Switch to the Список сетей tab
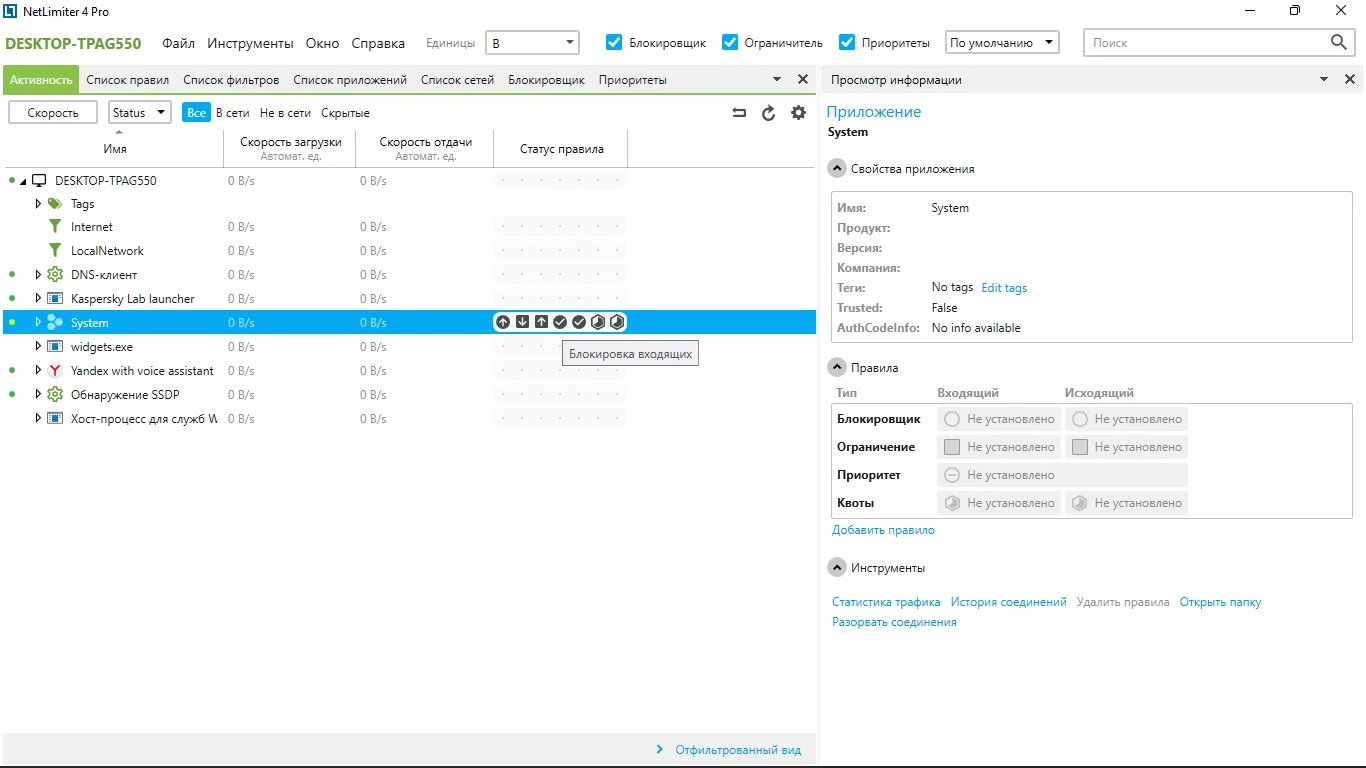The image size is (1366, 768). click(x=457, y=80)
